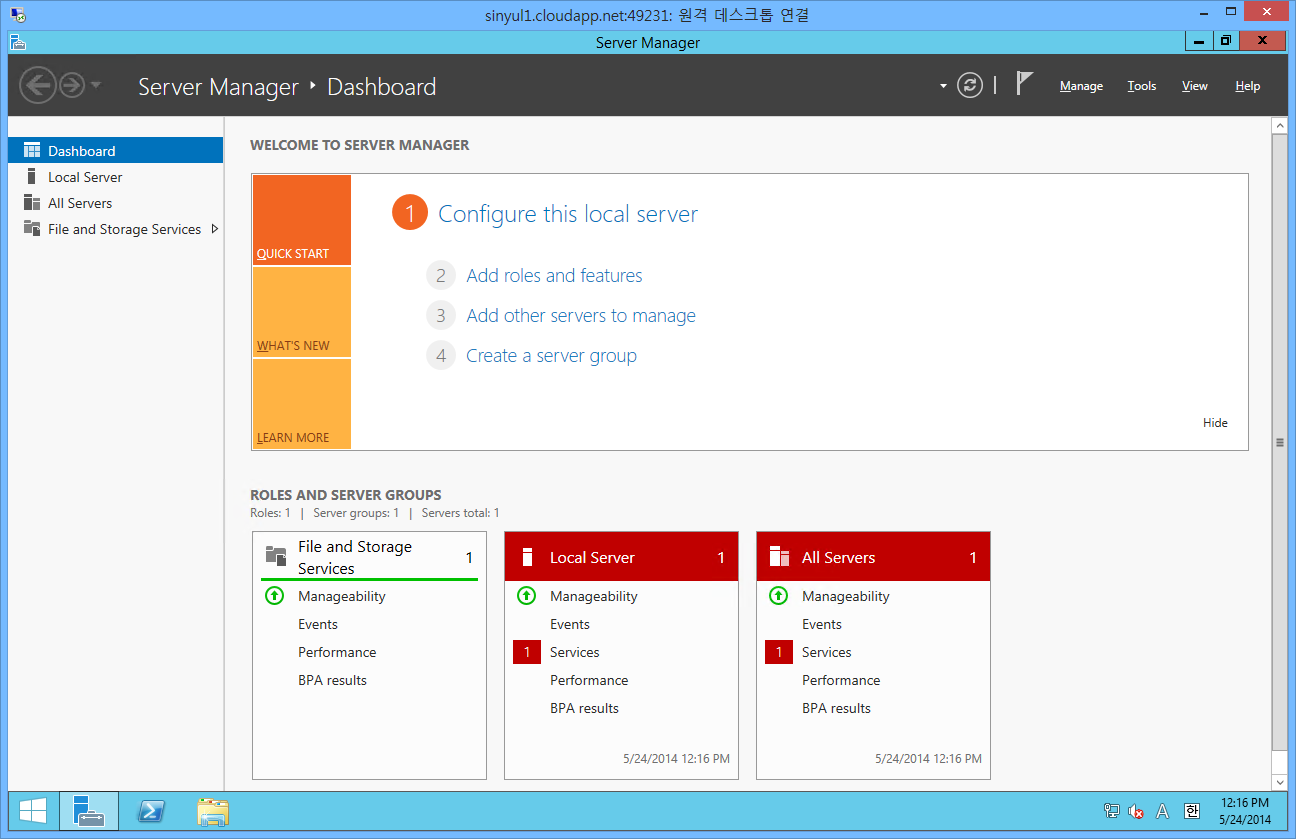Image resolution: width=1296 pixels, height=839 pixels.
Task: Open the Manage menu
Action: click(1081, 86)
